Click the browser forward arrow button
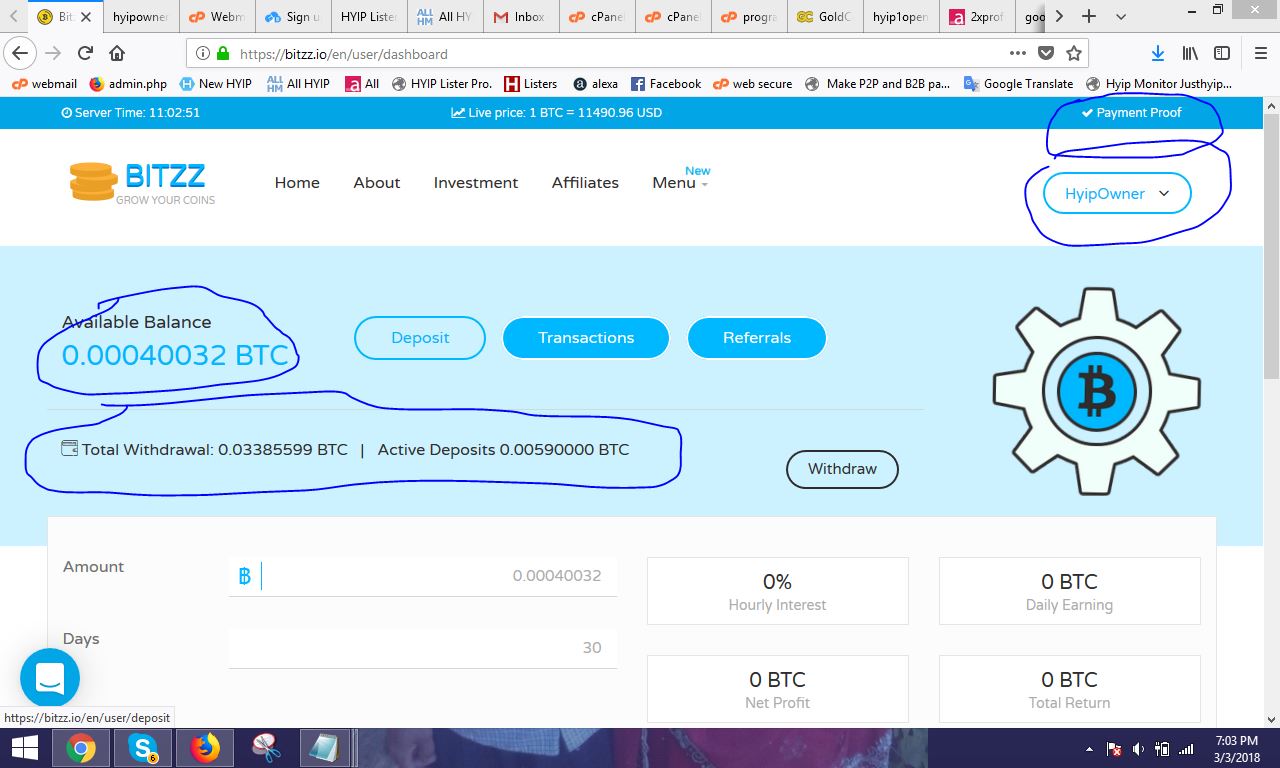 [x=53, y=53]
